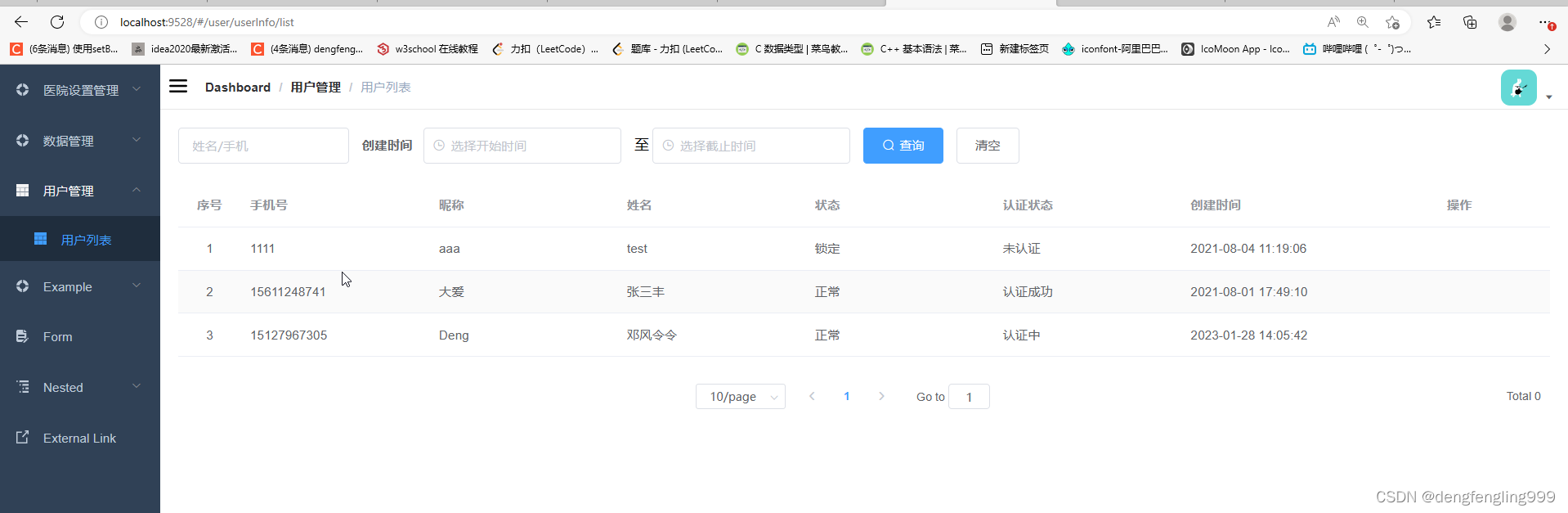The height and width of the screenshot is (513, 1568).
Task: Open the read aloud icon in address bar
Action: point(1333,22)
